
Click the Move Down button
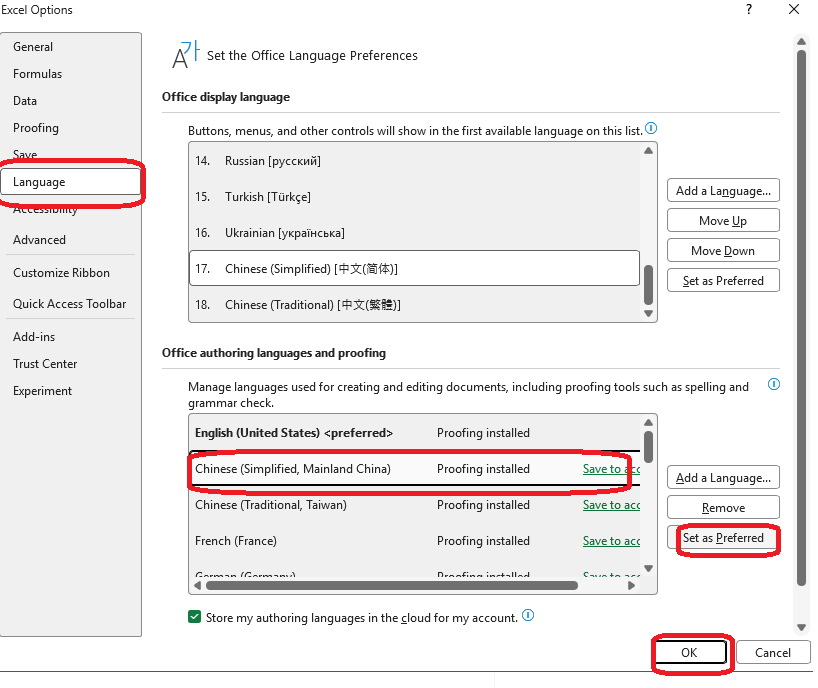(723, 251)
